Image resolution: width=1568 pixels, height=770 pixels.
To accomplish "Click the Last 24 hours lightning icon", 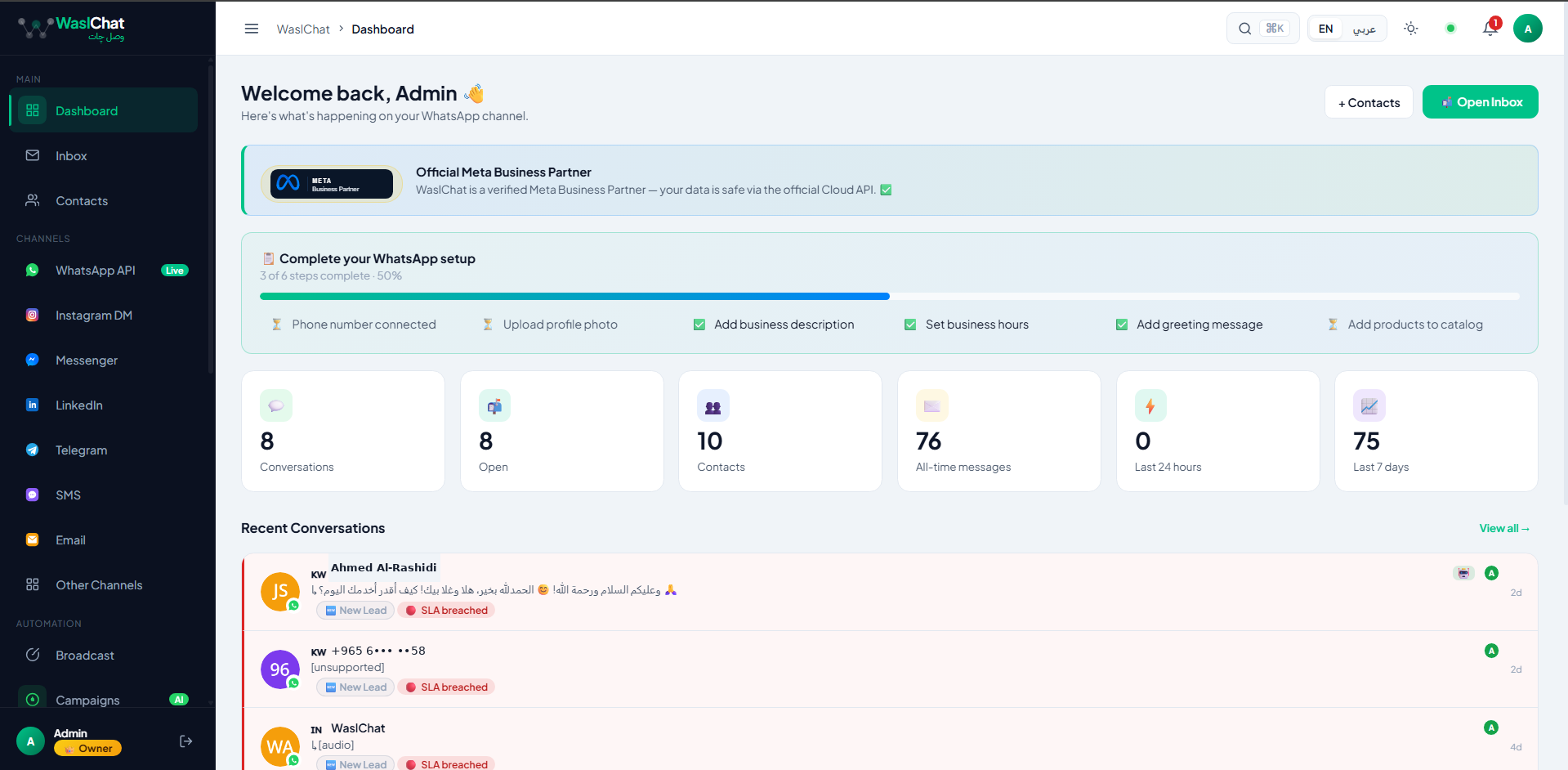I will tap(1150, 405).
